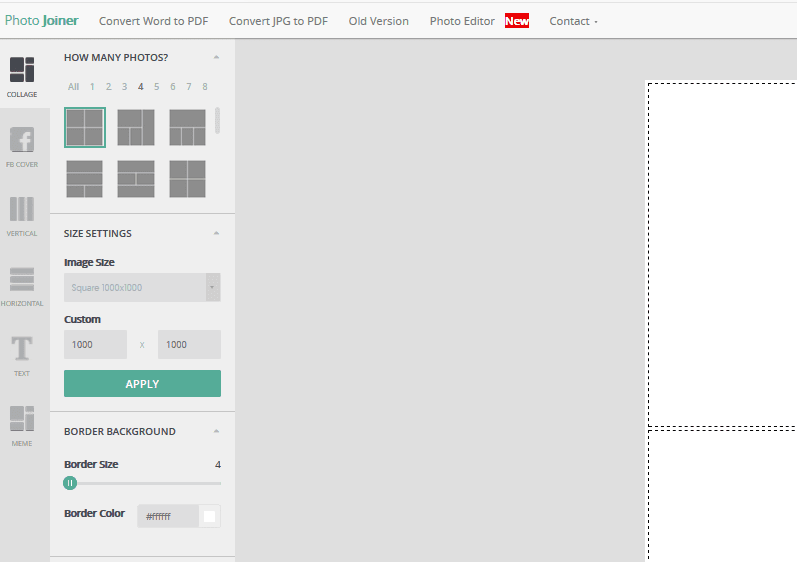Open Convert JPG to PDF link
Screen dimensions: 800x562
(x=278, y=21)
